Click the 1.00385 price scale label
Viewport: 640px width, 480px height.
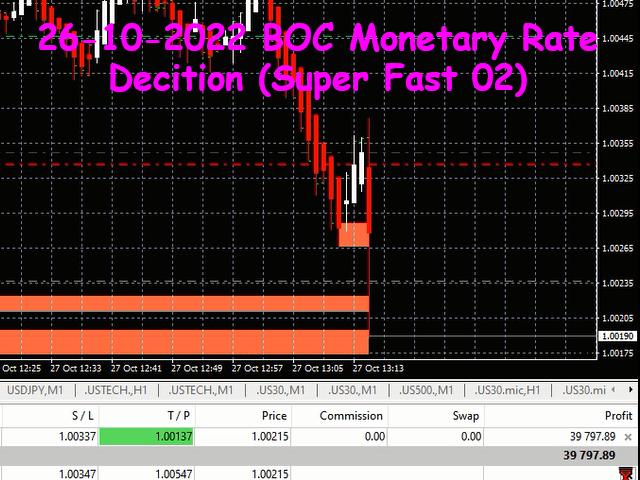[620, 109]
